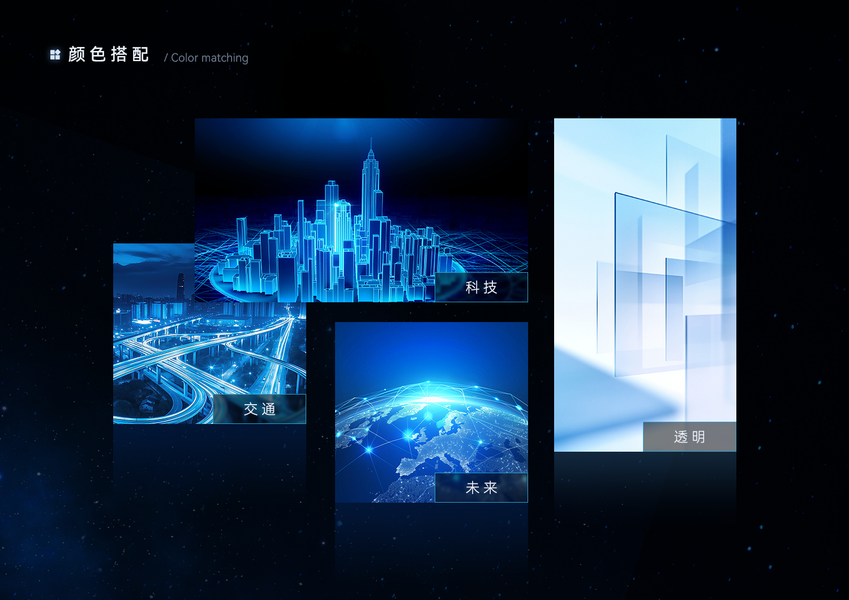Open the transparent glass panels image
This screenshot has height=600, width=849.
pos(645,285)
